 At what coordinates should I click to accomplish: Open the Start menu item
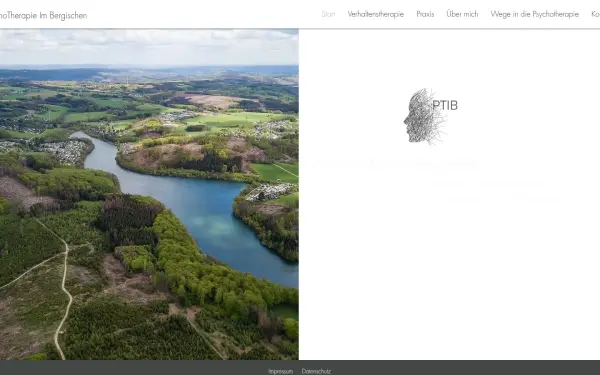click(x=328, y=14)
